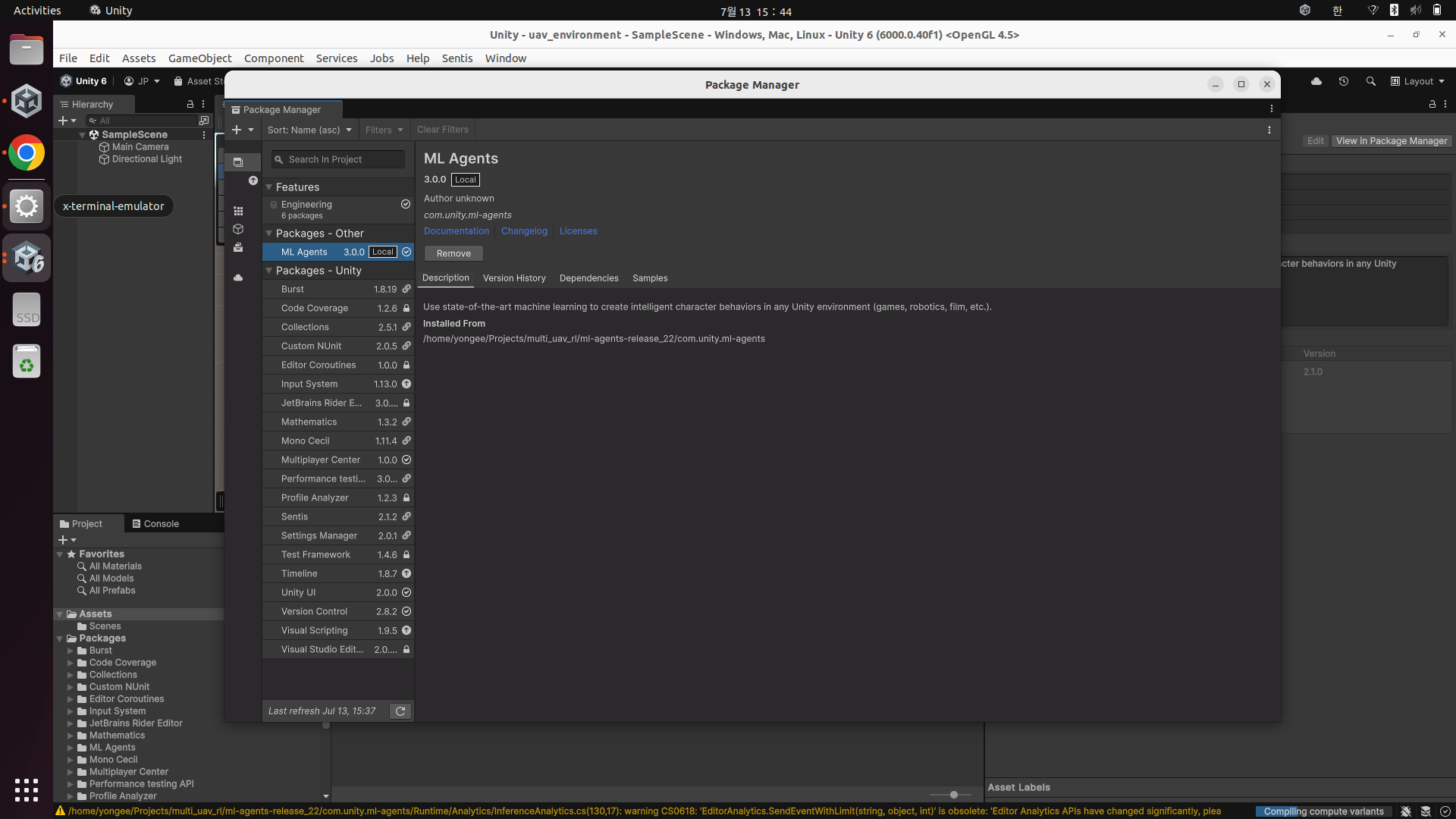1456x819 pixels.
Task: Open the Built-in packages icon in sidebar
Action: (x=238, y=248)
